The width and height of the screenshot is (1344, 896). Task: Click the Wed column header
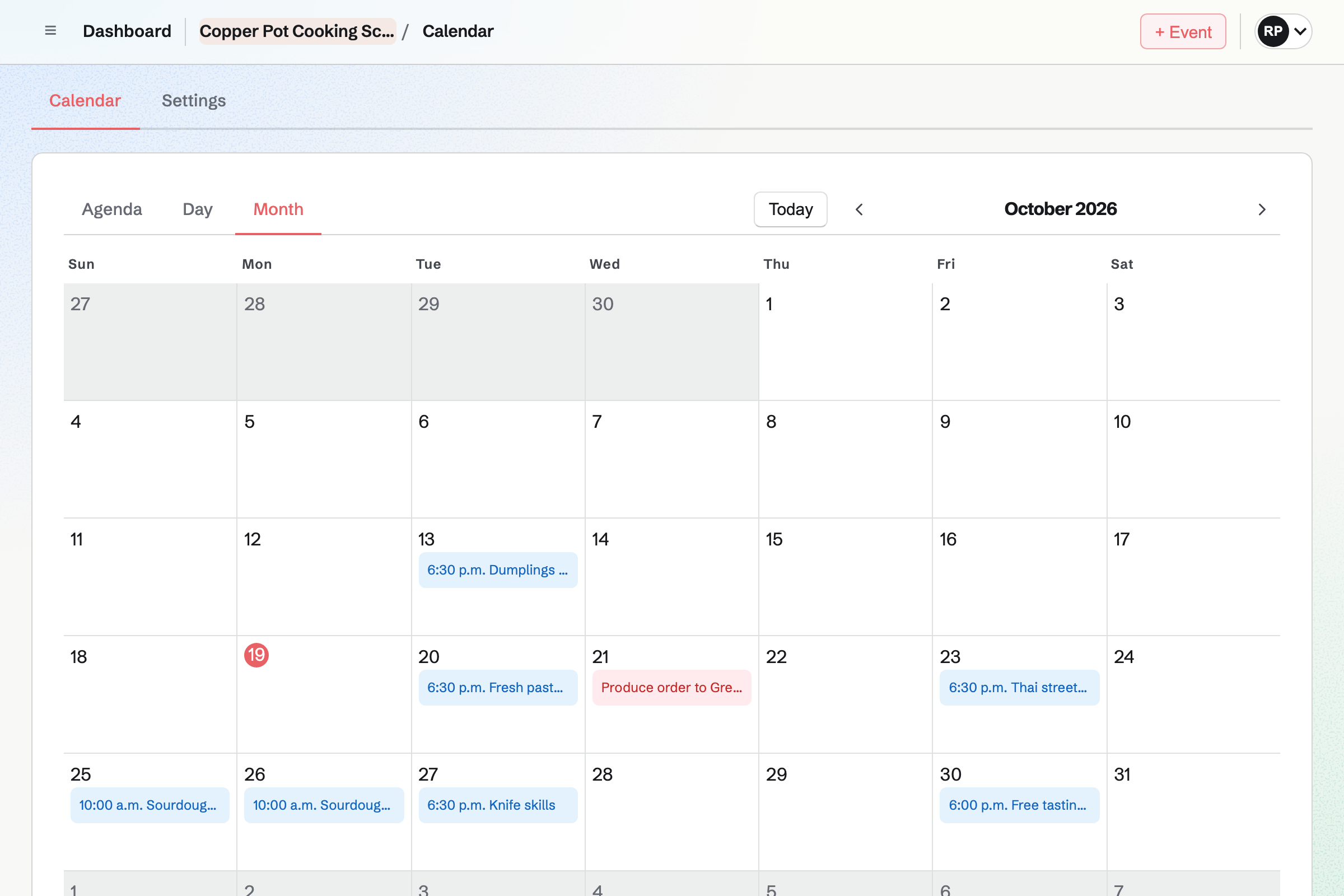[x=605, y=264]
